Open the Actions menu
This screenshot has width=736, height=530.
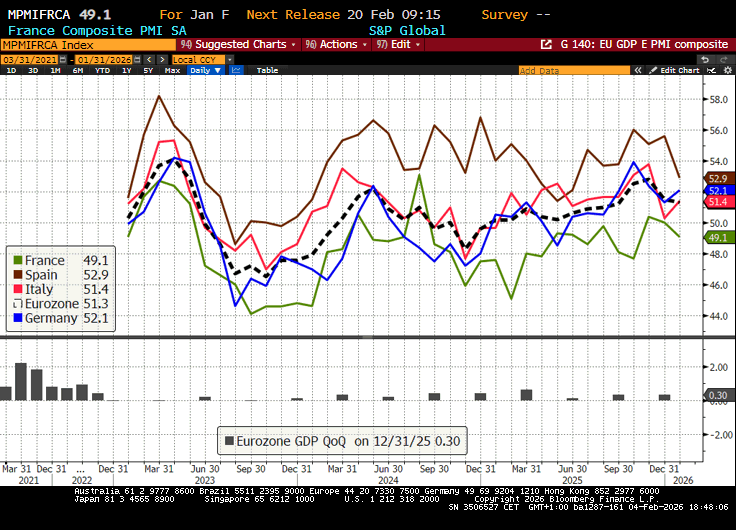(335, 45)
